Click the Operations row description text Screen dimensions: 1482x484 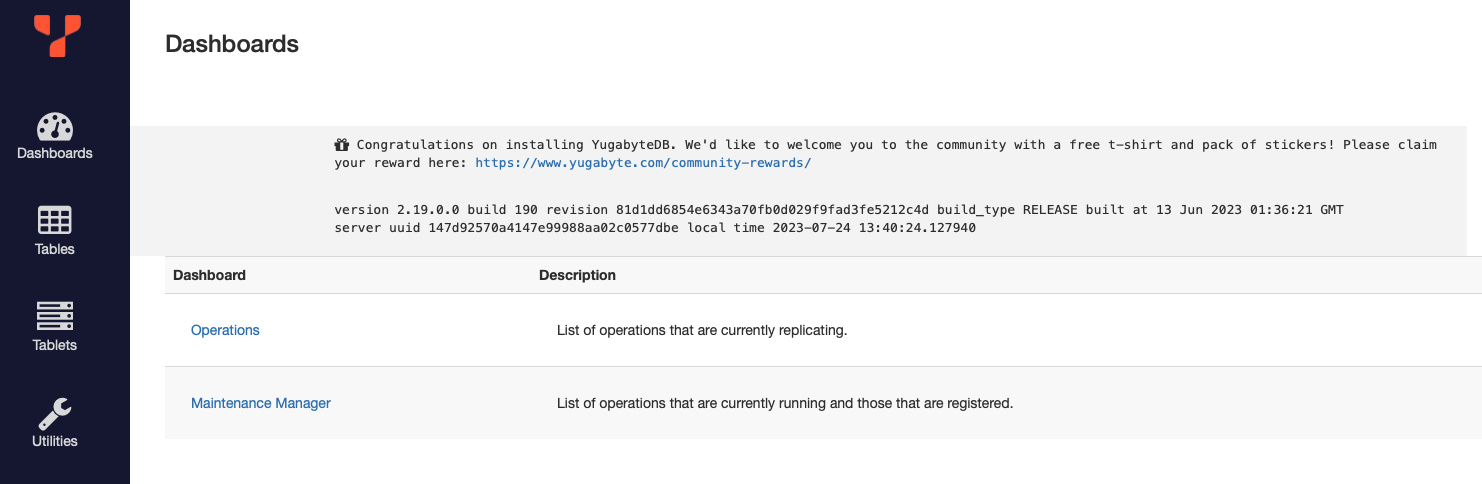click(701, 330)
